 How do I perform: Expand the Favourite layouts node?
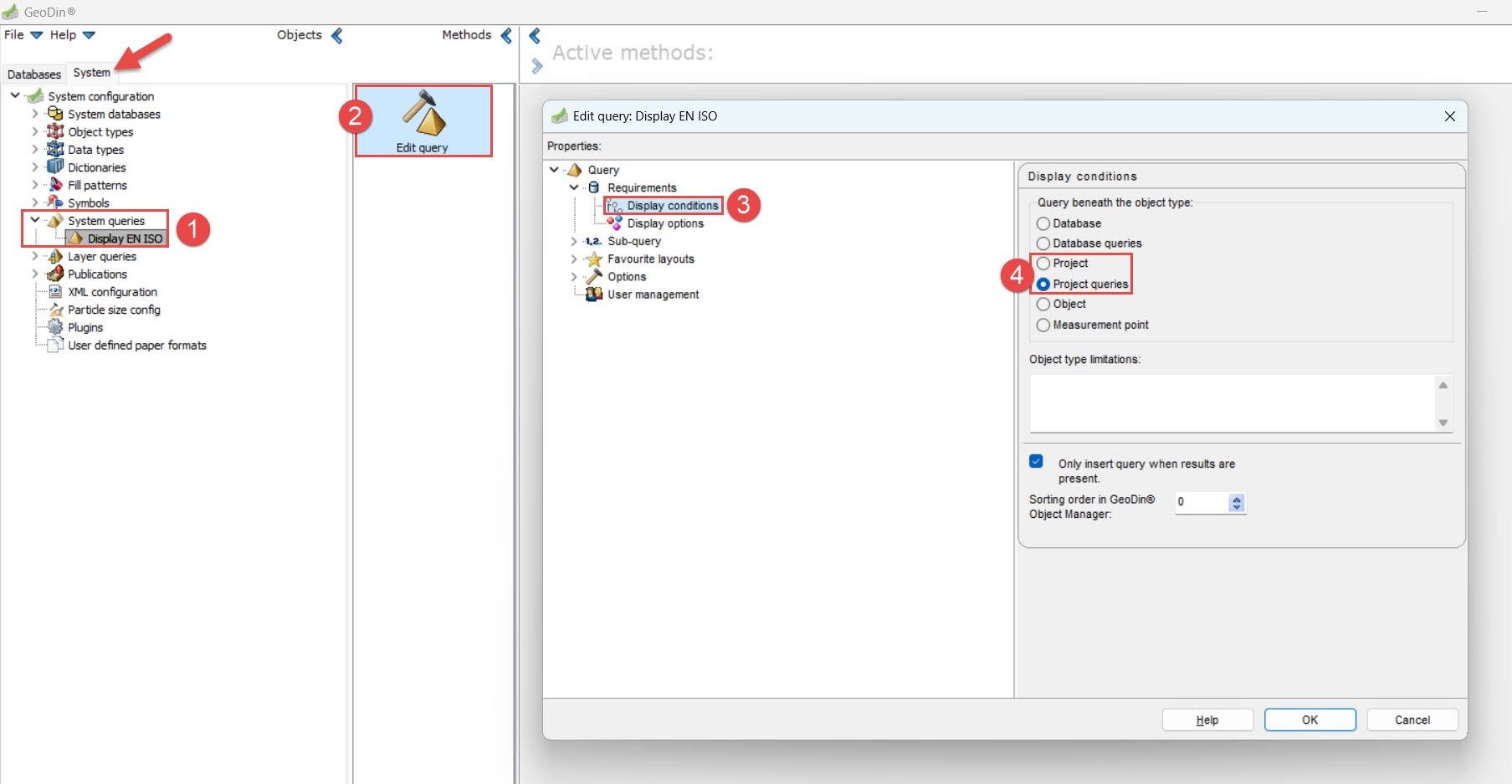click(x=574, y=259)
